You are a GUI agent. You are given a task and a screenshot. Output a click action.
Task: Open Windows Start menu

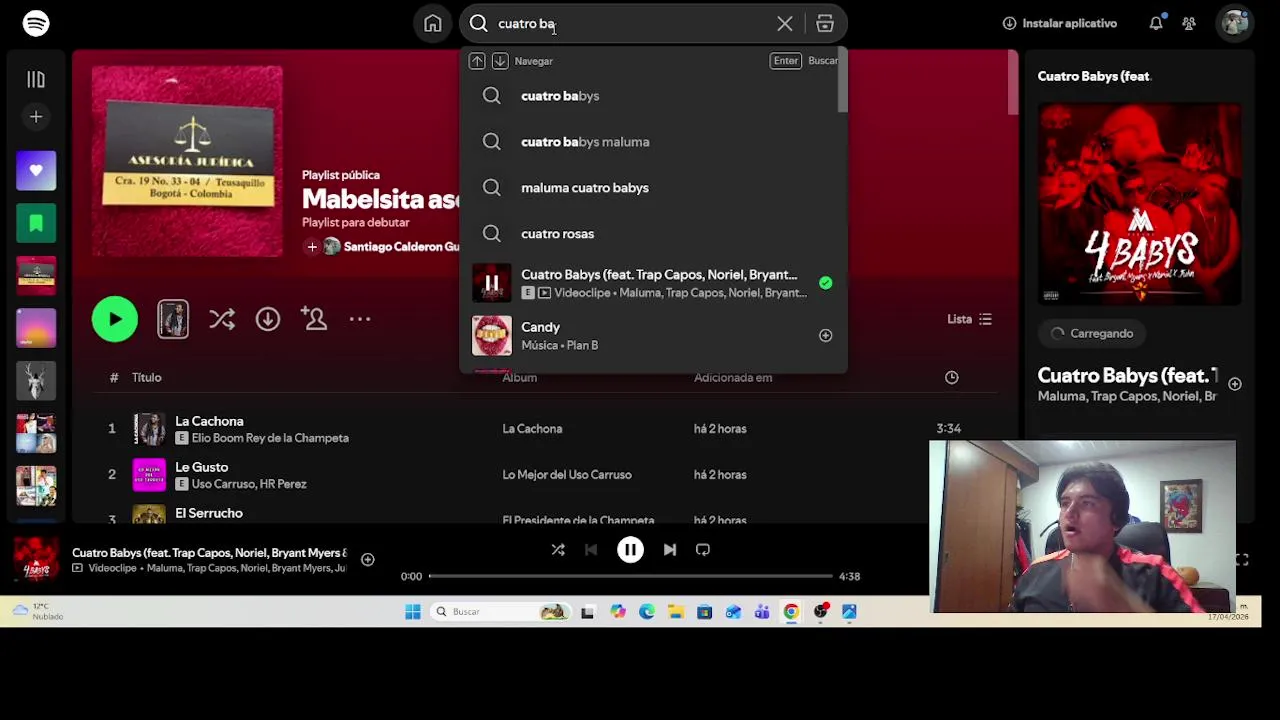pyautogui.click(x=413, y=612)
